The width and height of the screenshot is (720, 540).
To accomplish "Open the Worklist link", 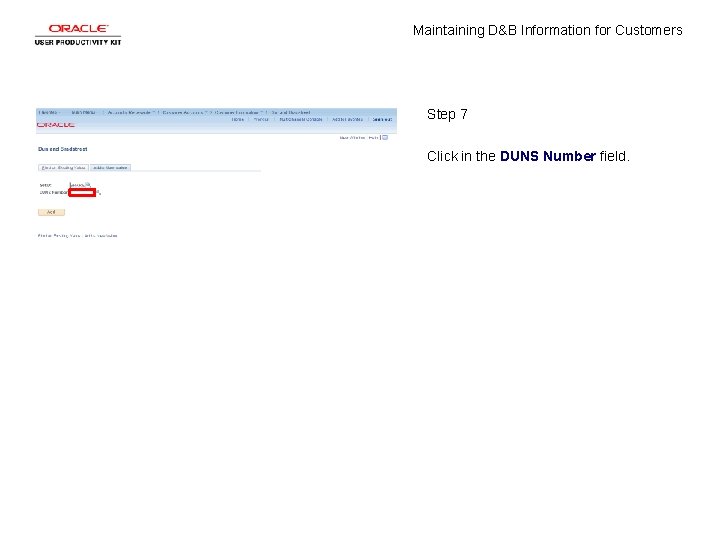I will pyautogui.click(x=261, y=119).
